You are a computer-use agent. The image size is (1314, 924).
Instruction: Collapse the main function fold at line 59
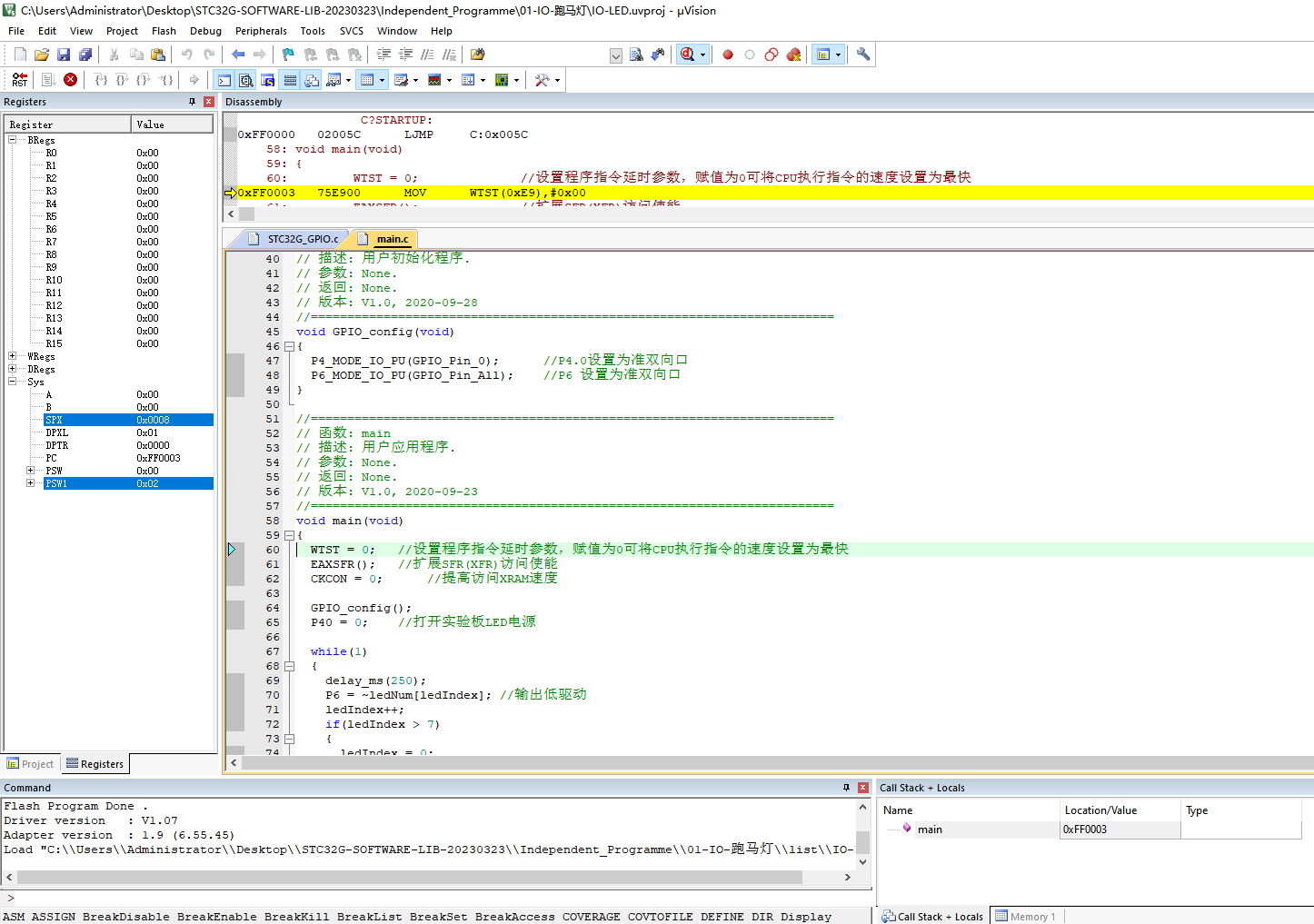[290, 535]
